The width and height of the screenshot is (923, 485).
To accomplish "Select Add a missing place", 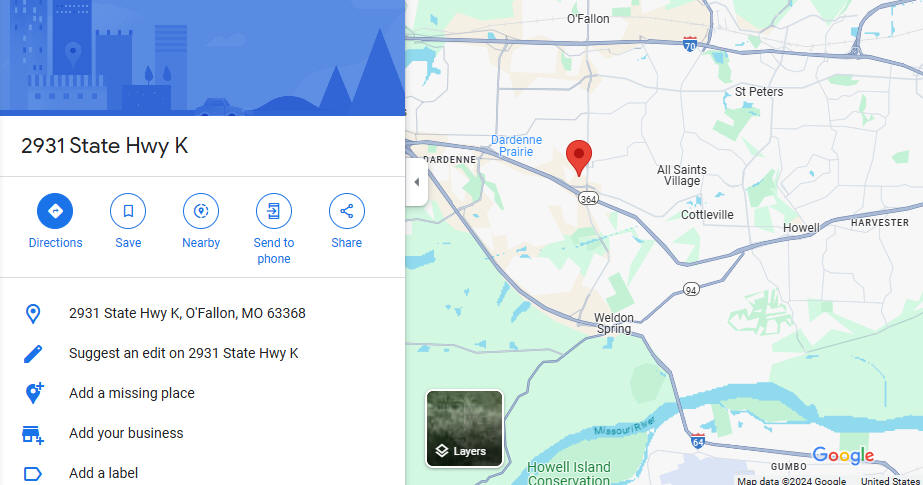I will coord(132,393).
